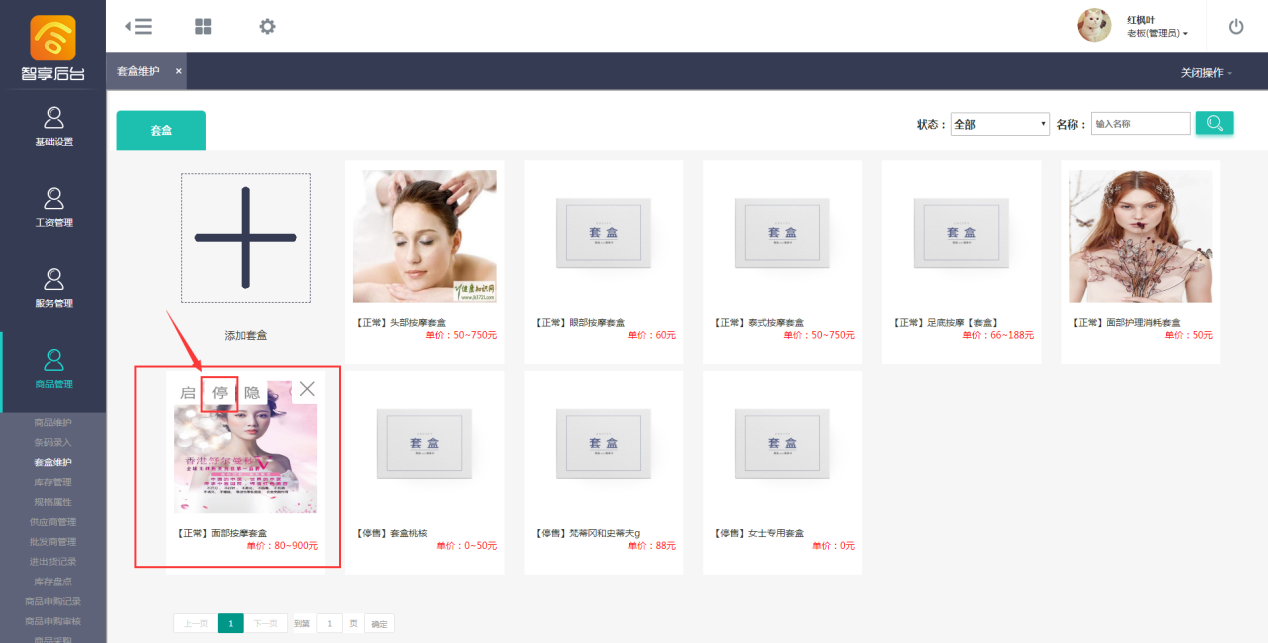Open 服务管理 in the sidebar
Viewport: 1268px width, 643px height.
pyautogui.click(x=54, y=289)
